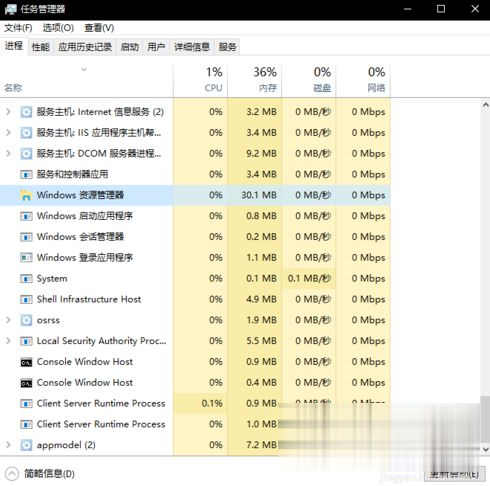Switch to the 用户 tab

pos(156,47)
